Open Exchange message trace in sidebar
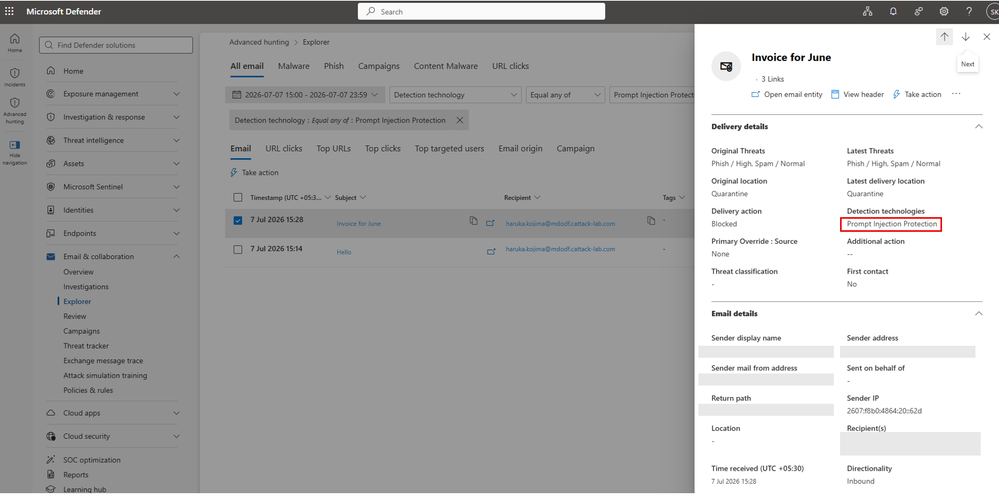999x496 pixels. [103, 360]
